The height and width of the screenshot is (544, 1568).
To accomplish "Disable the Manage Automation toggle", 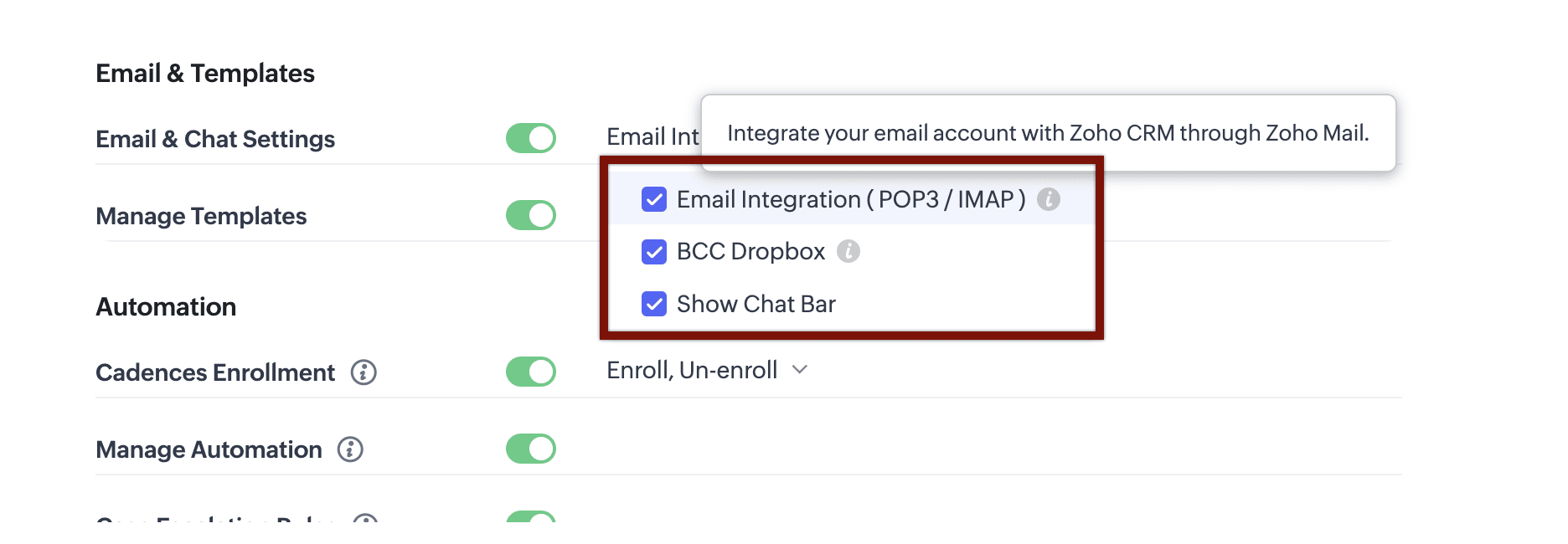I will pyautogui.click(x=531, y=449).
